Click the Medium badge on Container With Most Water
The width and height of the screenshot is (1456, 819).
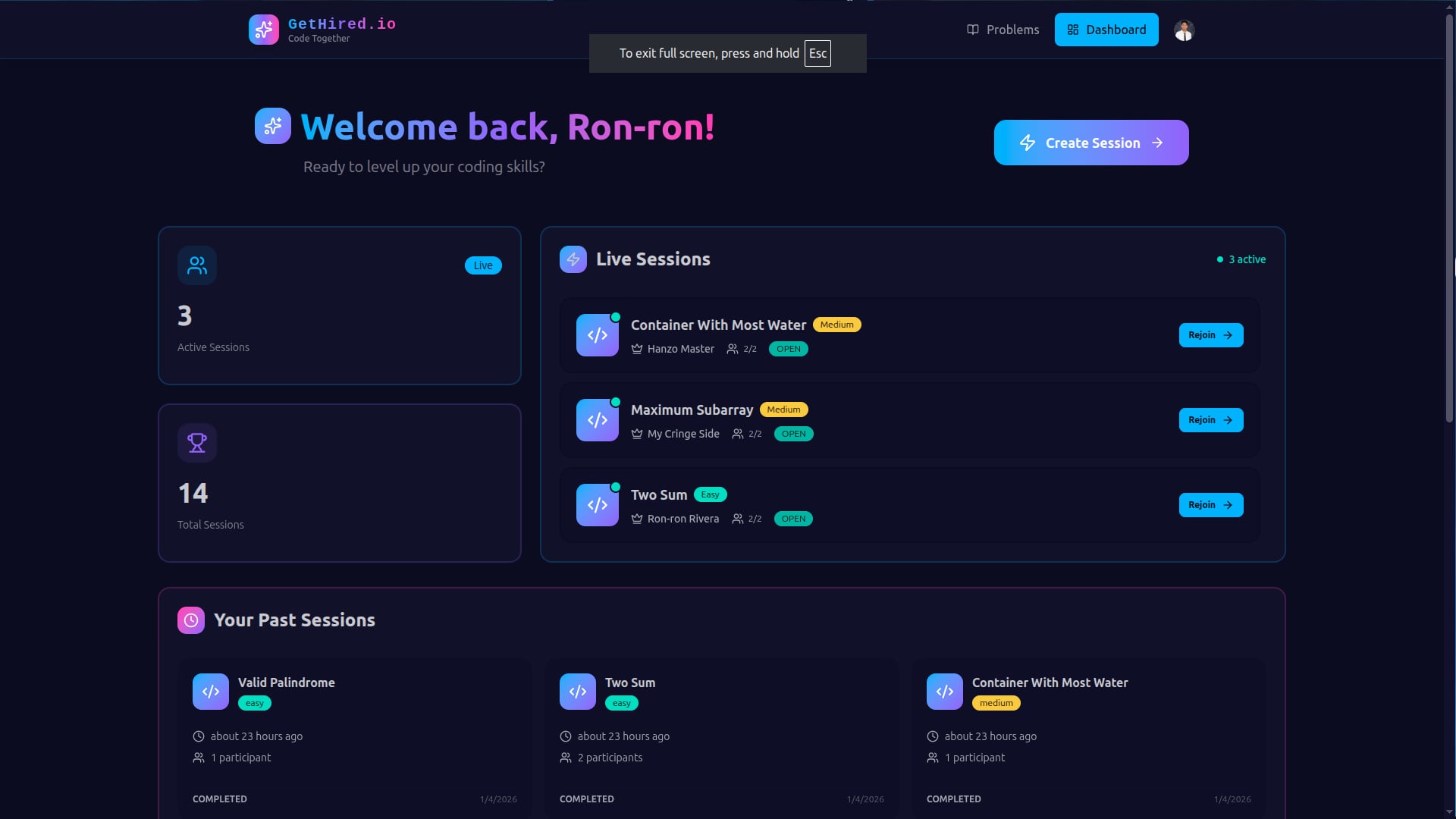[x=836, y=324]
